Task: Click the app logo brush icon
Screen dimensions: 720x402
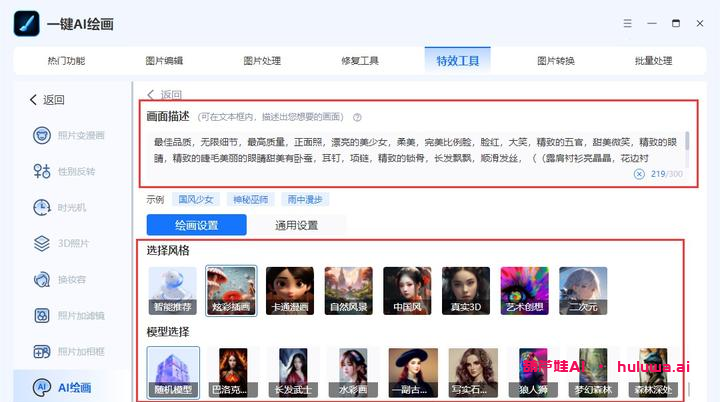Action: 27,23
